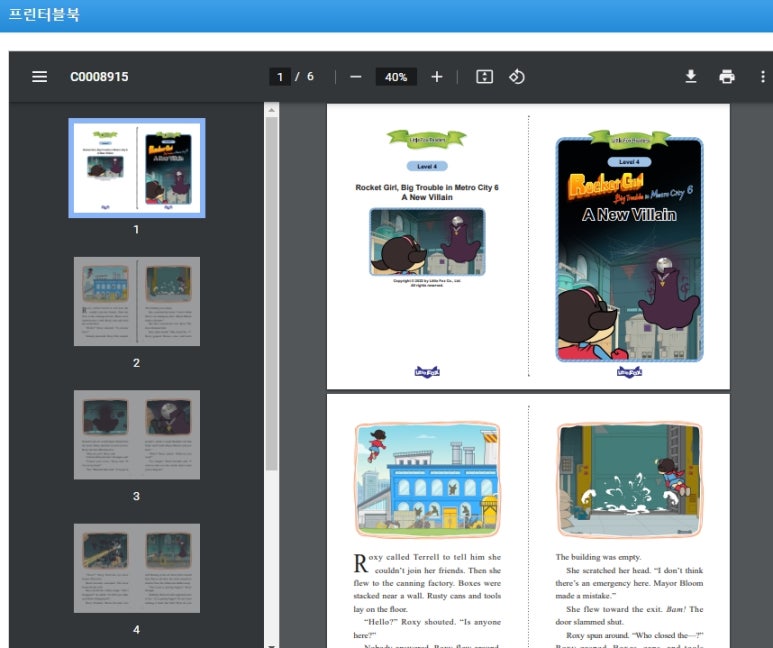This screenshot has height=648, width=773.
Task: Click the Level 4 badge on left page
Action: [x=427, y=166]
